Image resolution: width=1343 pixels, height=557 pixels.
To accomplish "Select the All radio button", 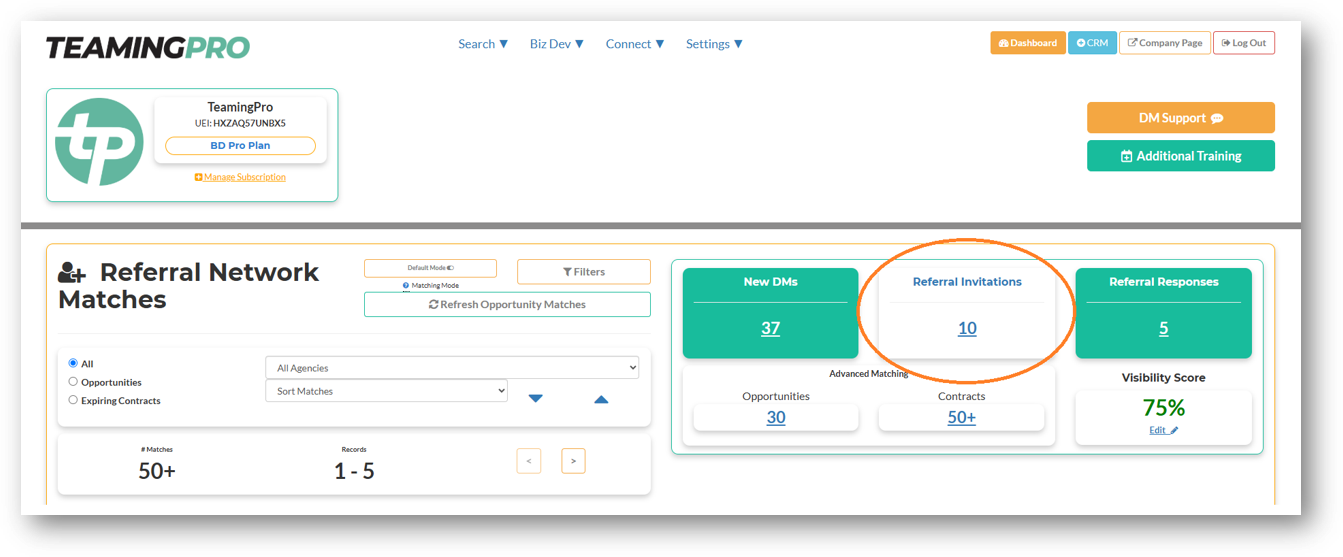I will (73, 363).
